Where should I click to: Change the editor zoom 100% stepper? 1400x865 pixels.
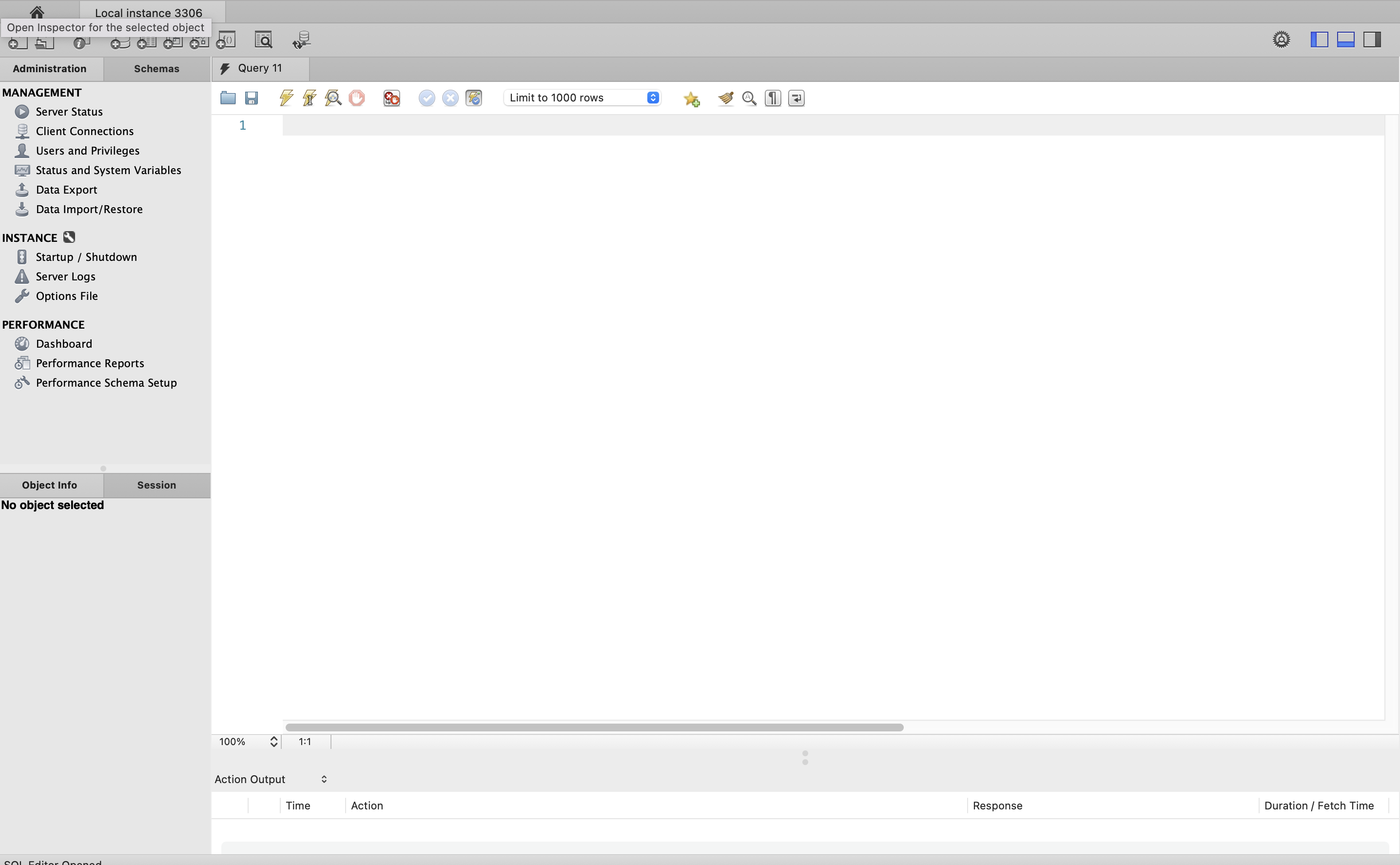click(273, 742)
